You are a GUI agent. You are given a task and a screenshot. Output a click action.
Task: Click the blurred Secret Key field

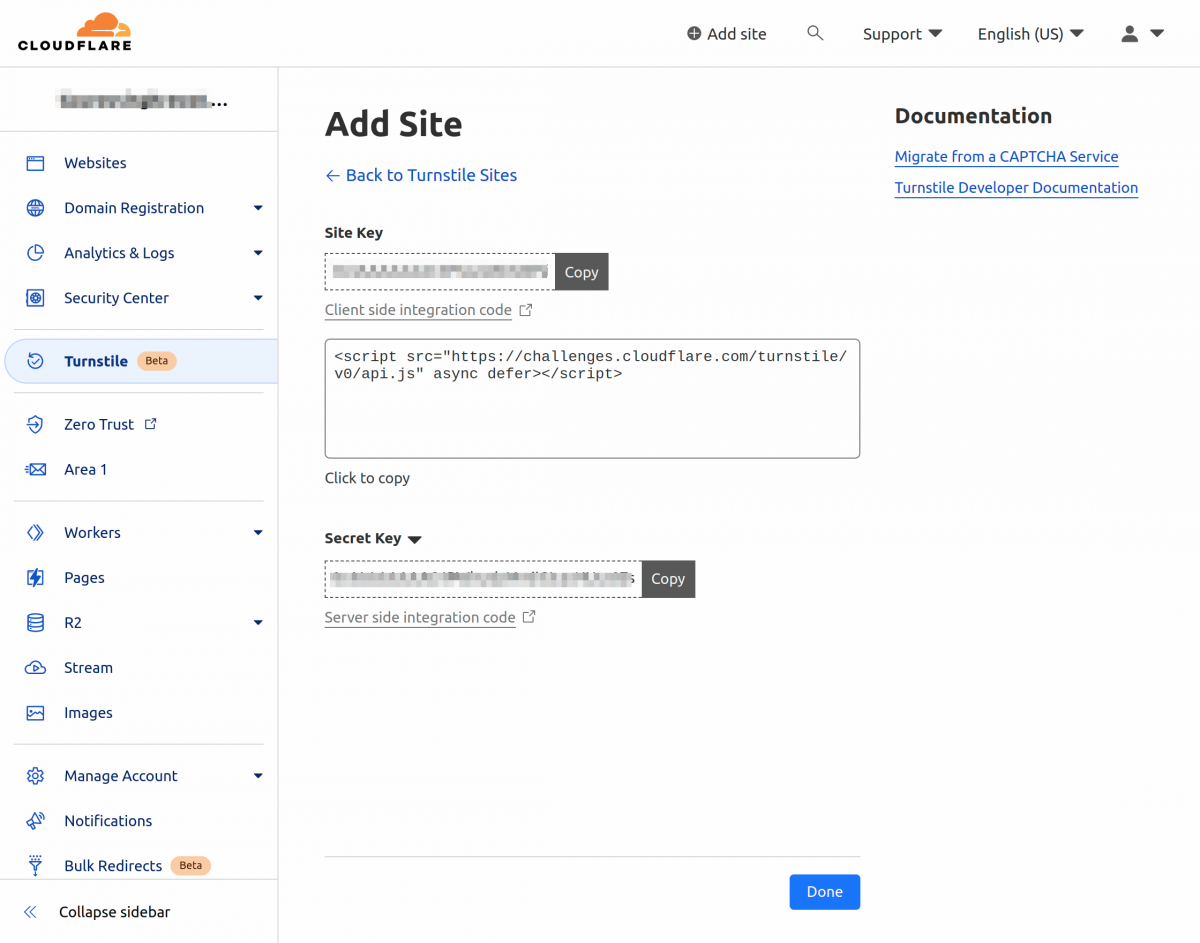click(483, 579)
